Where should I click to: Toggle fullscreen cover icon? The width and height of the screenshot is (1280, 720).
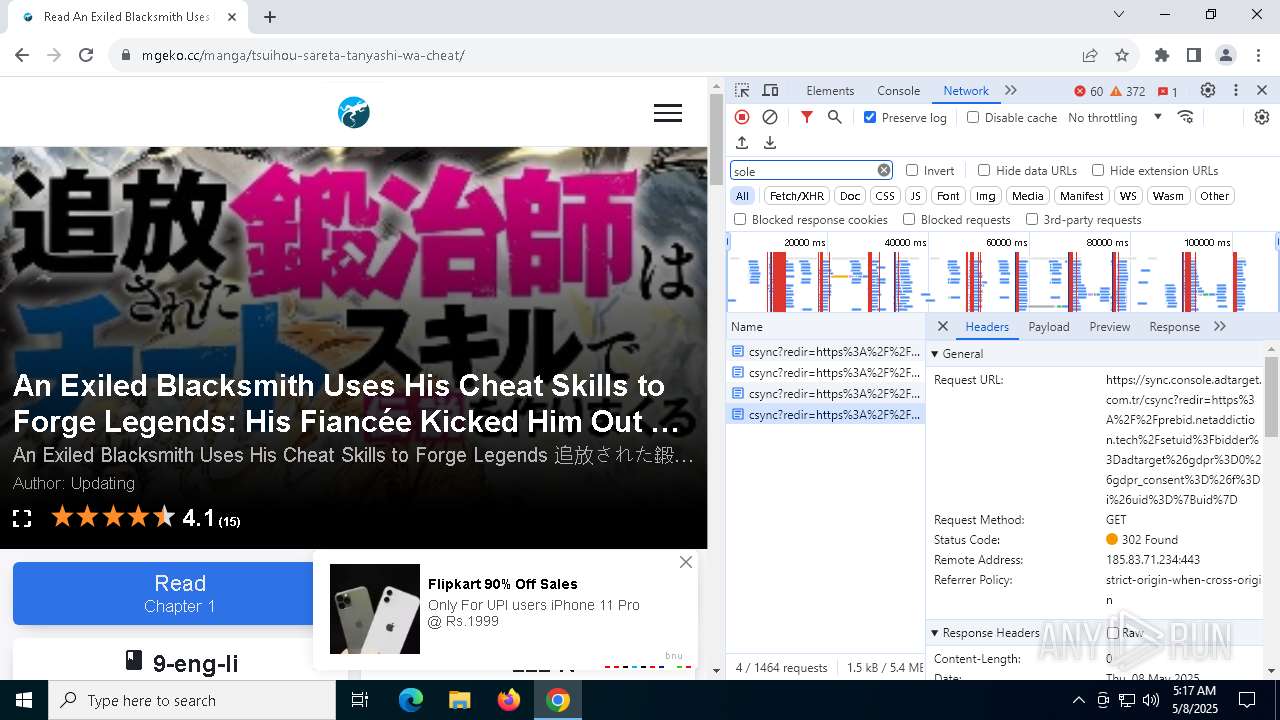22,518
